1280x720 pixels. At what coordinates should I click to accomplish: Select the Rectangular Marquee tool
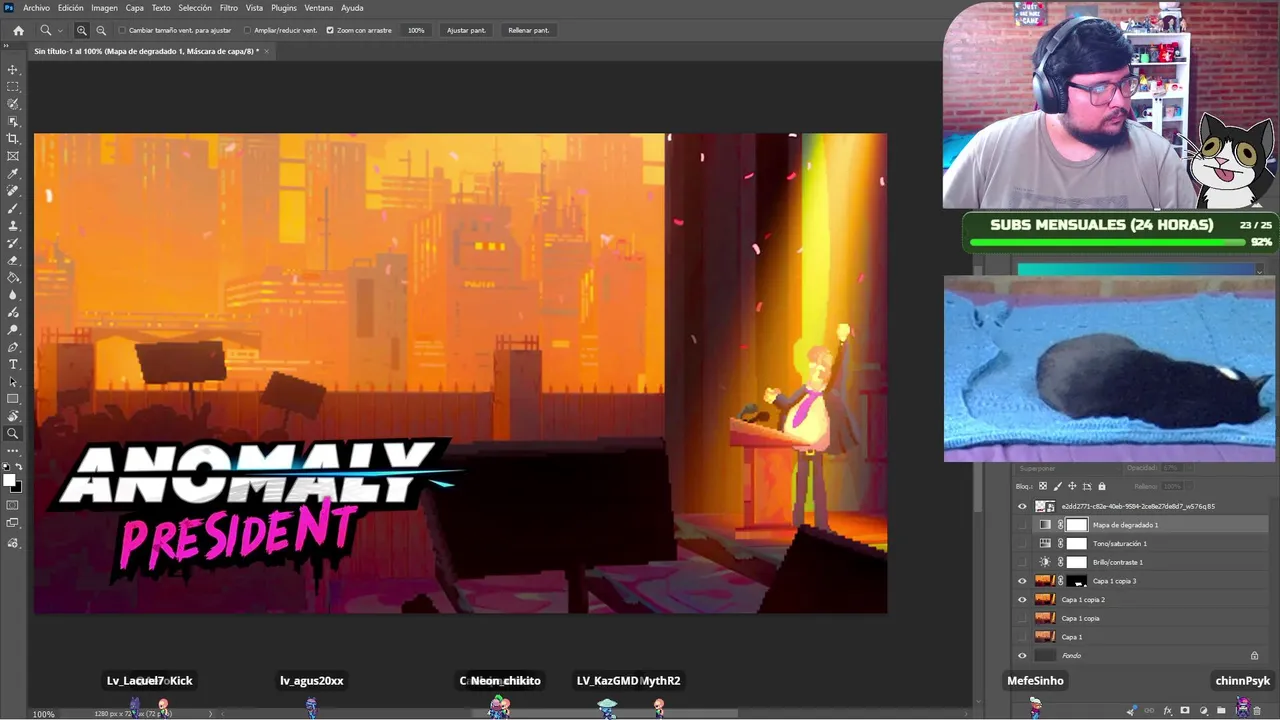[x=13, y=87]
